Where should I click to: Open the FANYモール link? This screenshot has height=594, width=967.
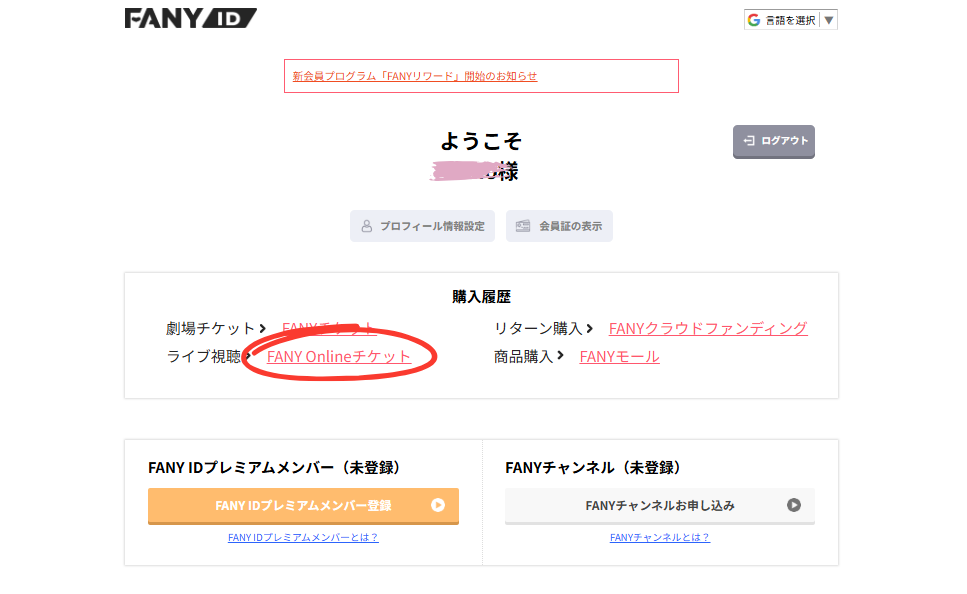tap(619, 357)
